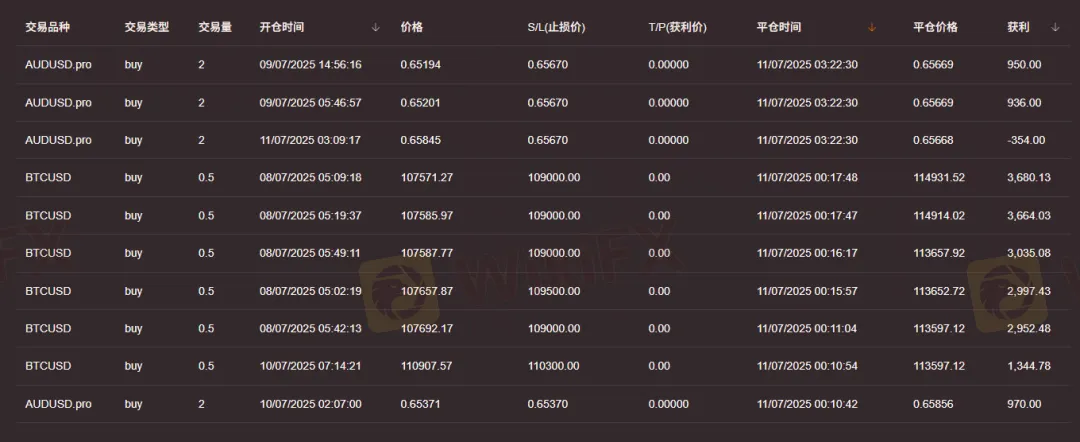The image size is (1080, 442).
Task: Click the 交易量 column header
Action: (215, 28)
